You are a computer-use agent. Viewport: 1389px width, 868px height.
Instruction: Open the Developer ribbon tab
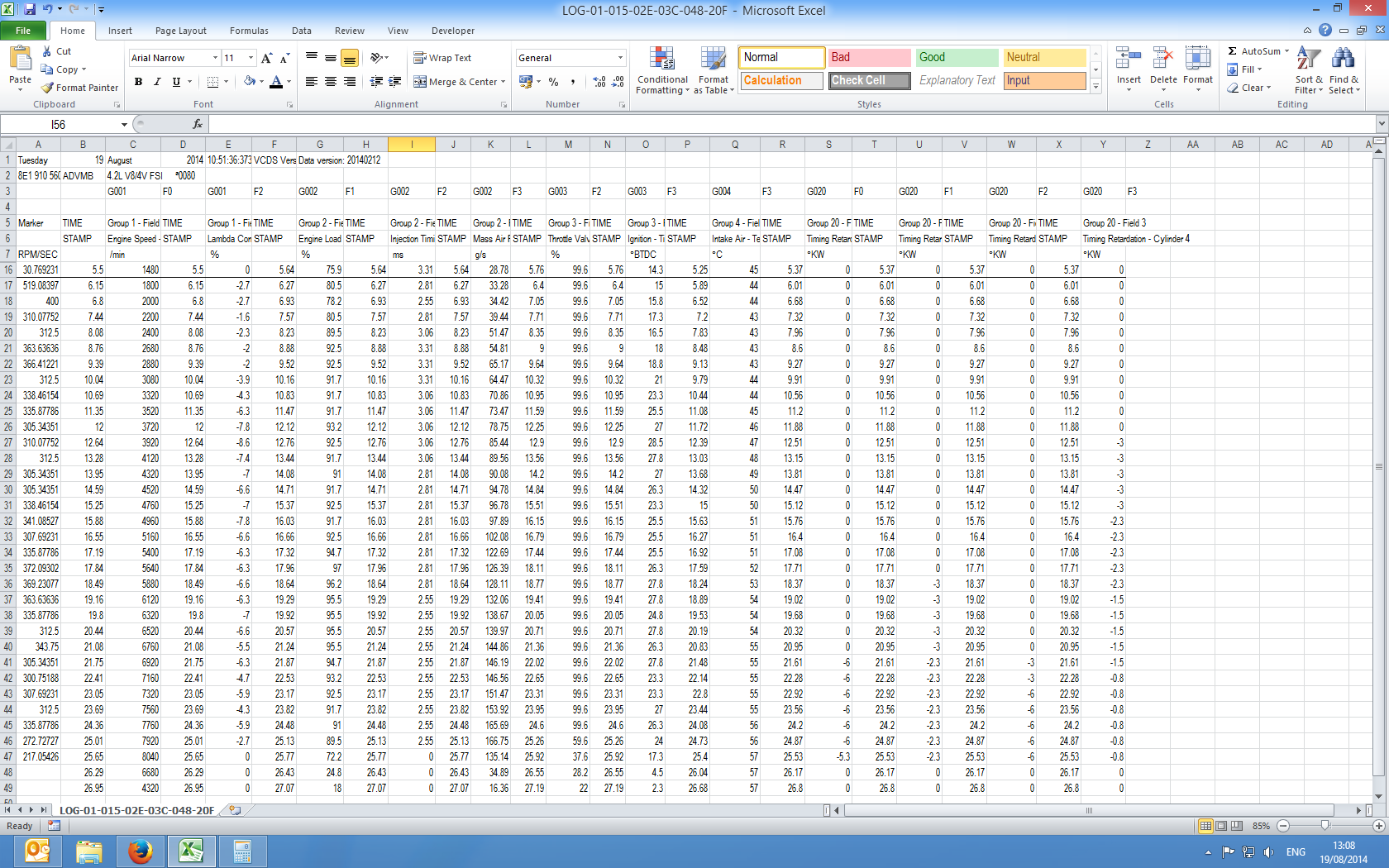tap(453, 31)
